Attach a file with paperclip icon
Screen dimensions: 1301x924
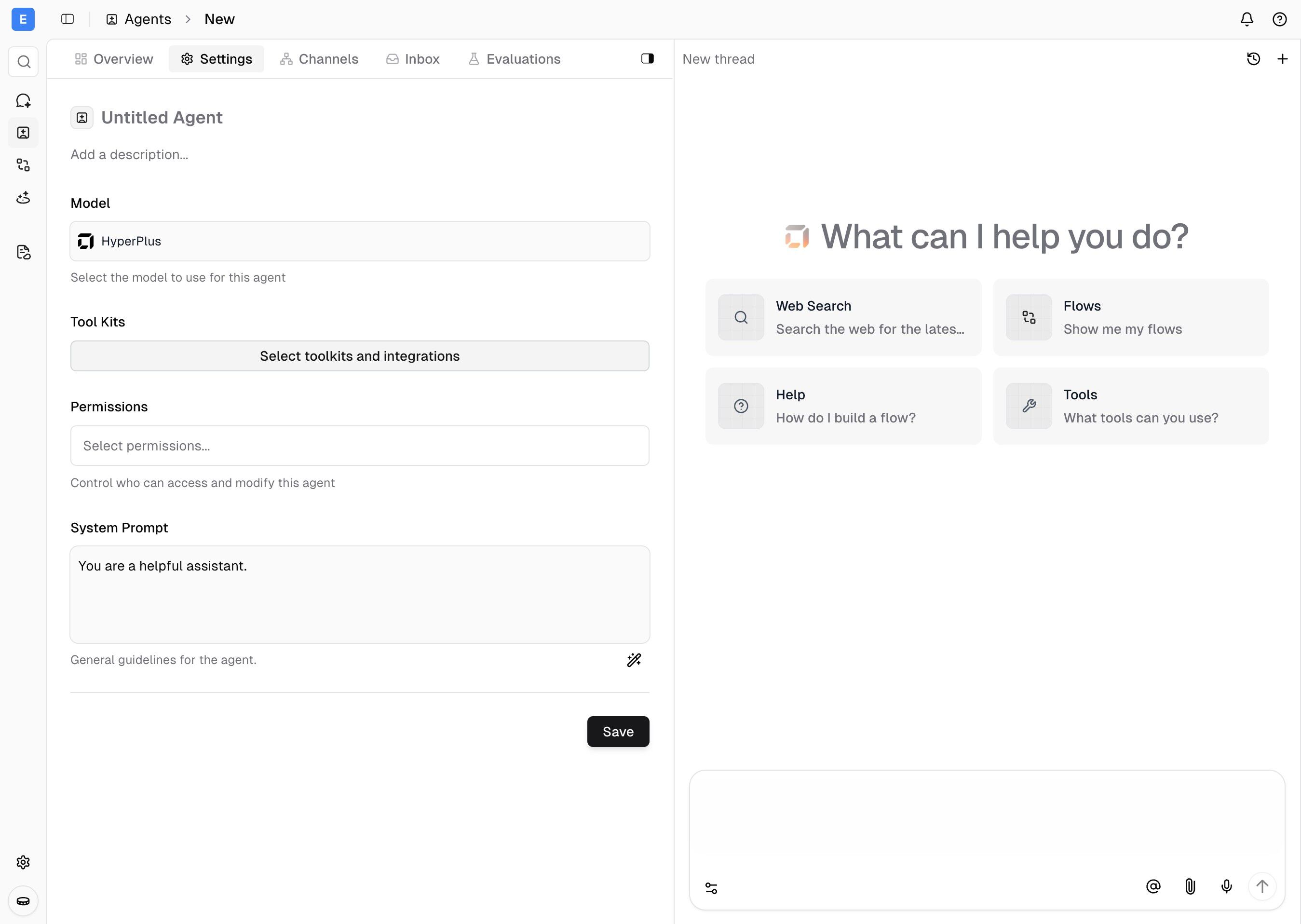click(x=1190, y=886)
